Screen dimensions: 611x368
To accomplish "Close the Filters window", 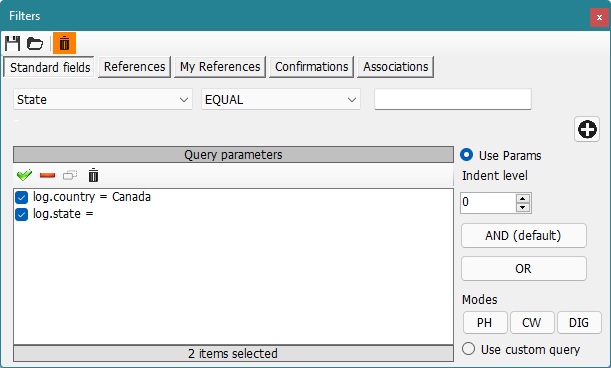I will (599, 17).
